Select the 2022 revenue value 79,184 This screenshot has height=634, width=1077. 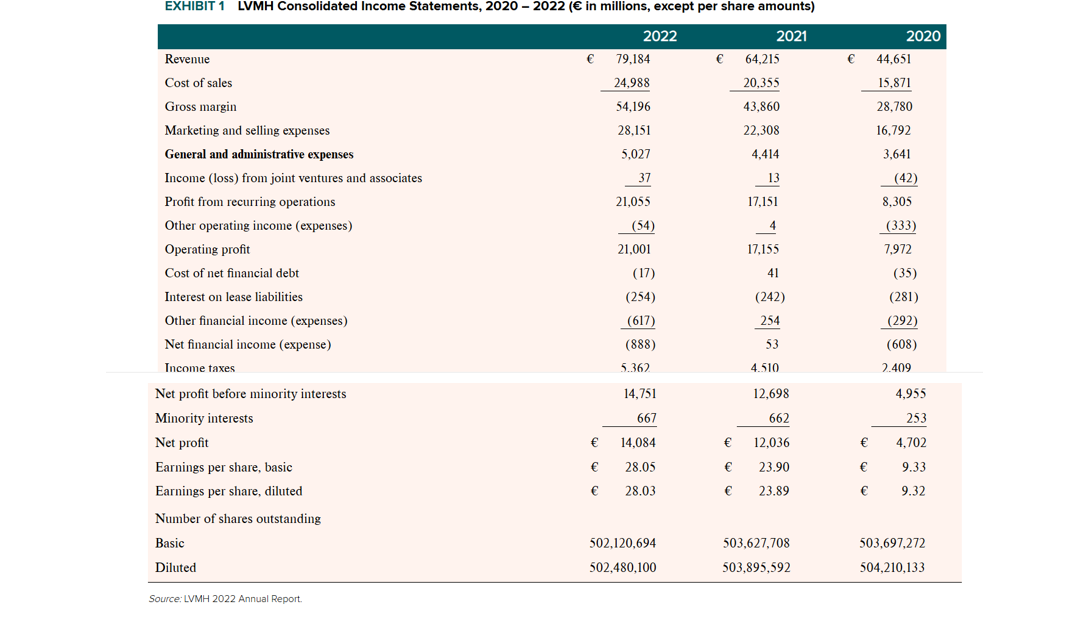click(x=634, y=59)
